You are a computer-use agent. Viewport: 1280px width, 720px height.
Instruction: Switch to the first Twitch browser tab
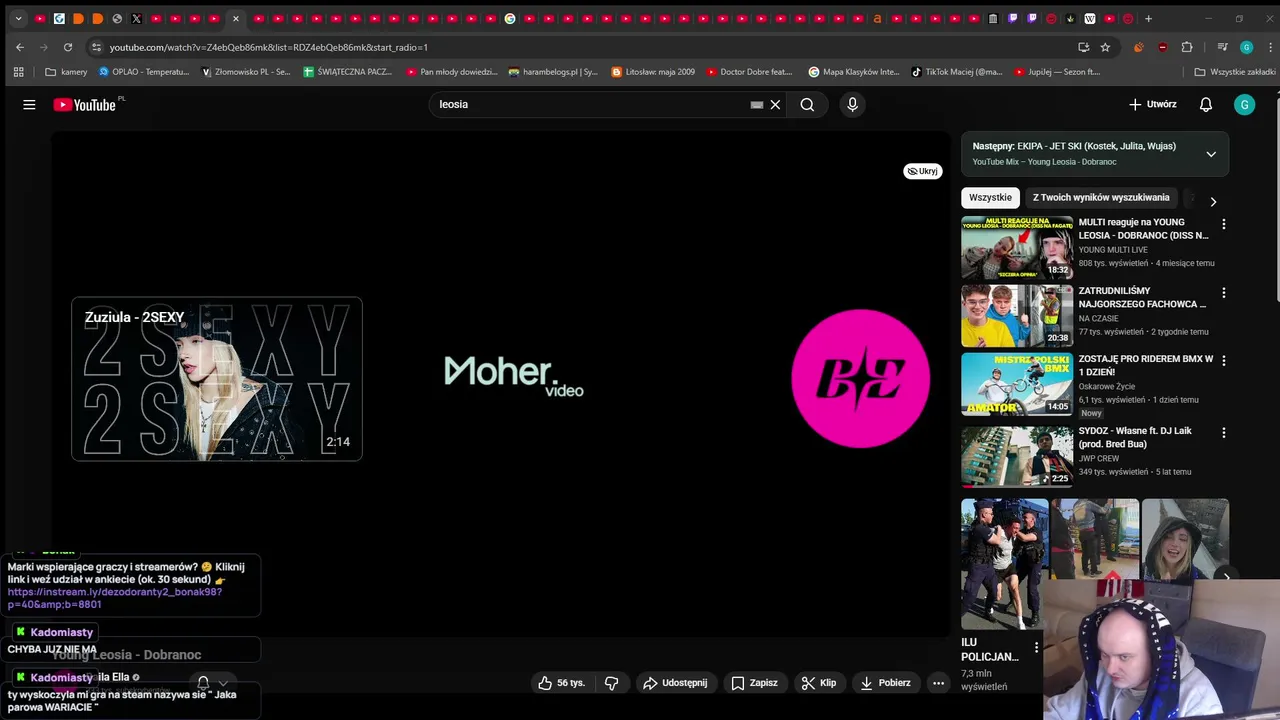[x=1012, y=18]
